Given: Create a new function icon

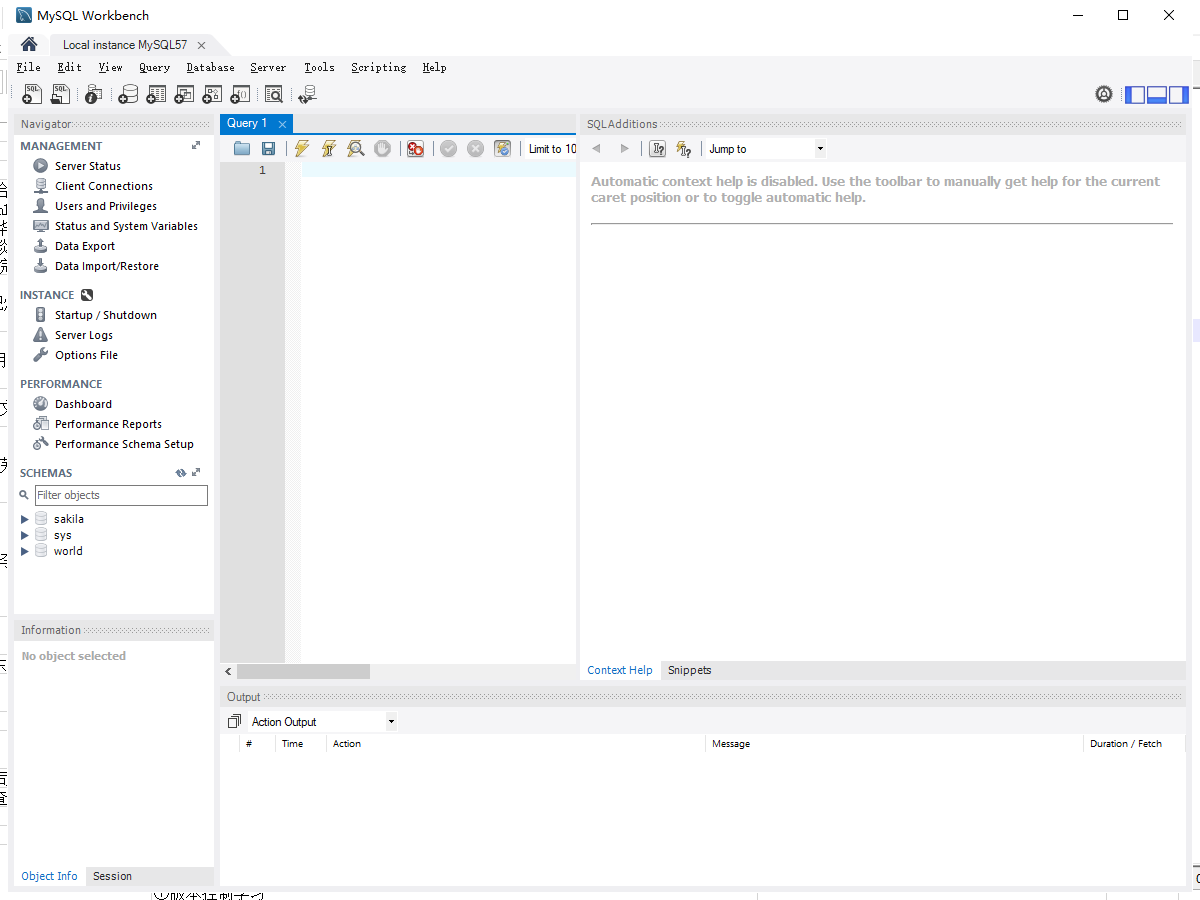Looking at the screenshot, I should [x=240, y=94].
